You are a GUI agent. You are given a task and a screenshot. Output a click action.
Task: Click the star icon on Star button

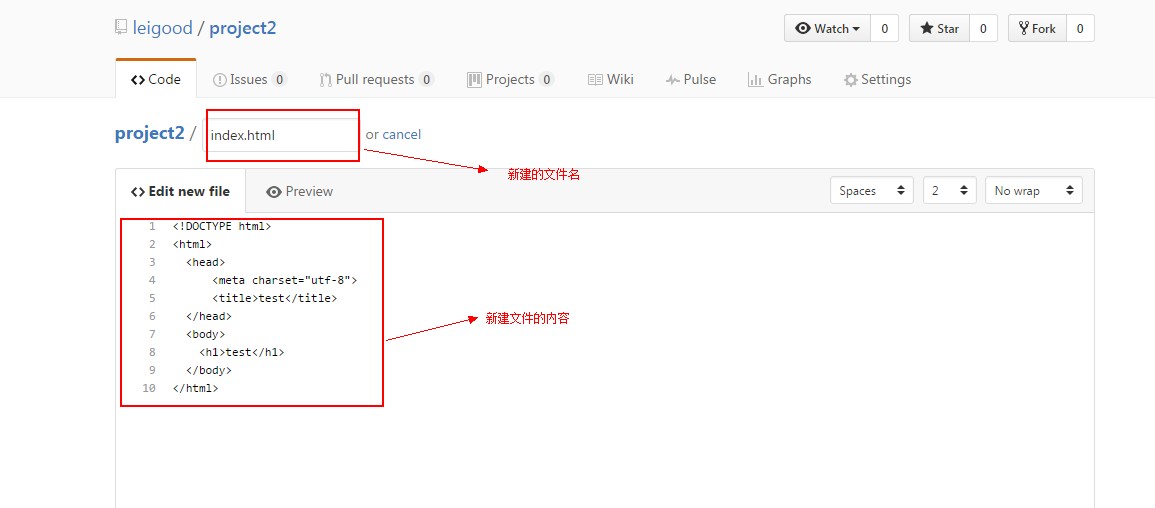pos(927,29)
